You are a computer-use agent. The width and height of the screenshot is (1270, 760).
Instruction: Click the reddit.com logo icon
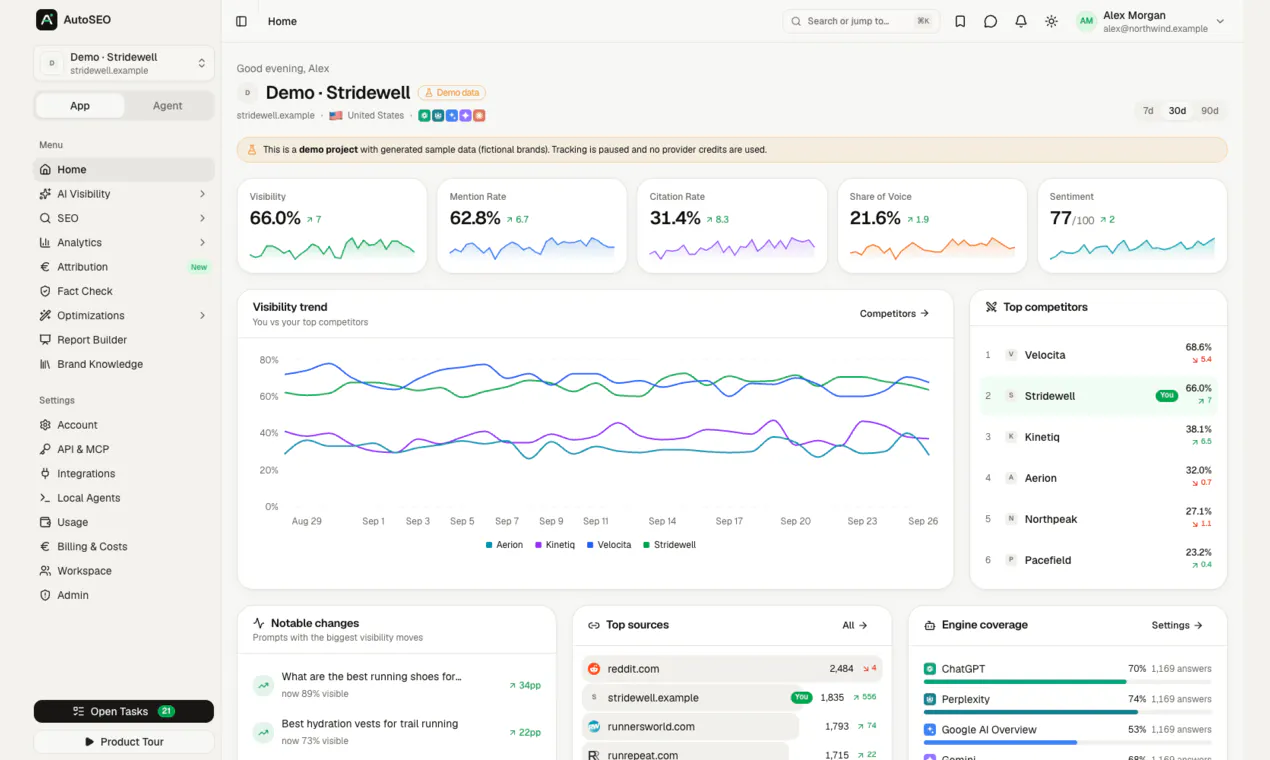(x=594, y=669)
